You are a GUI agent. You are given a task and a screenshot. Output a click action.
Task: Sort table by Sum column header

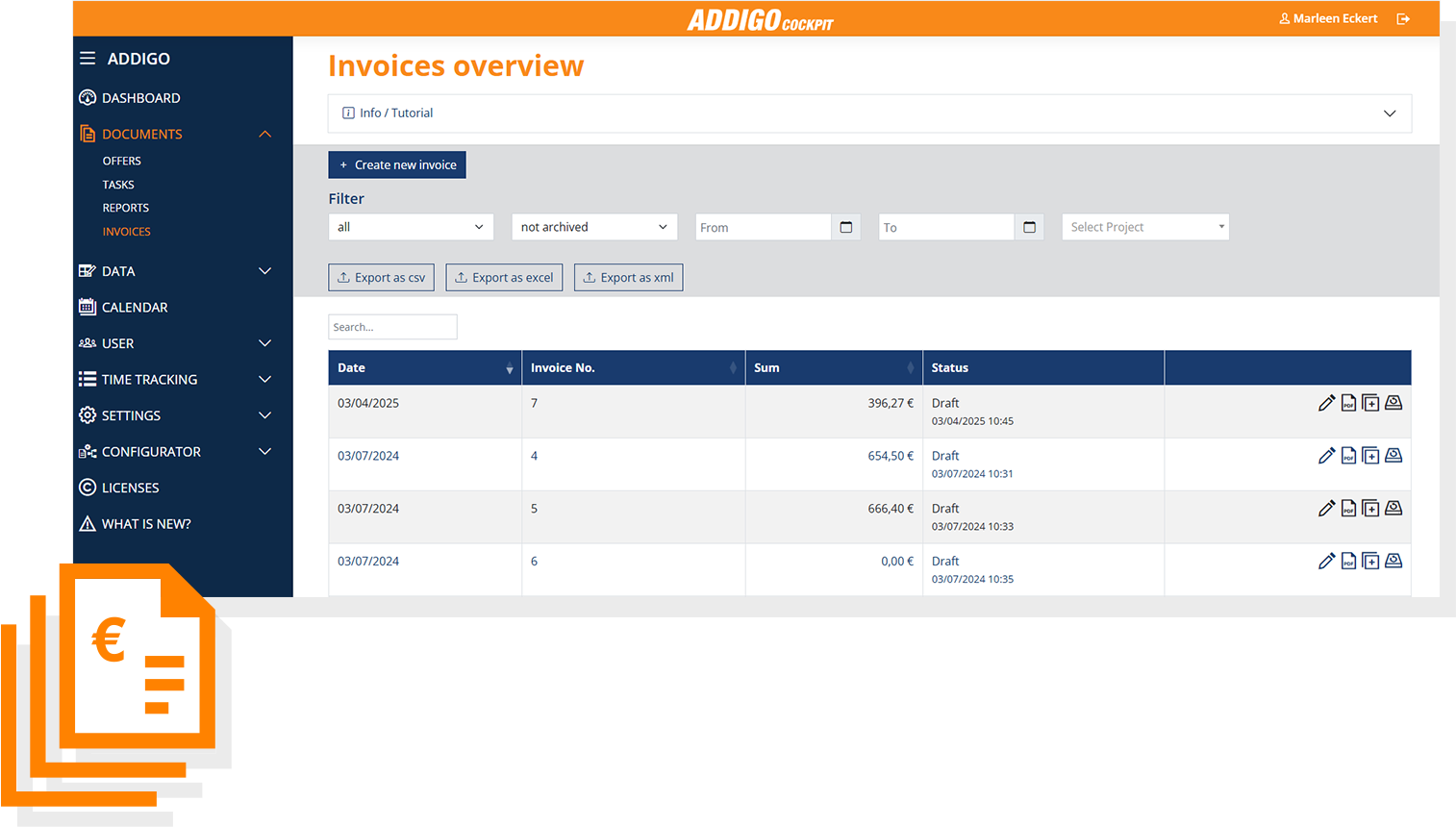click(x=834, y=368)
